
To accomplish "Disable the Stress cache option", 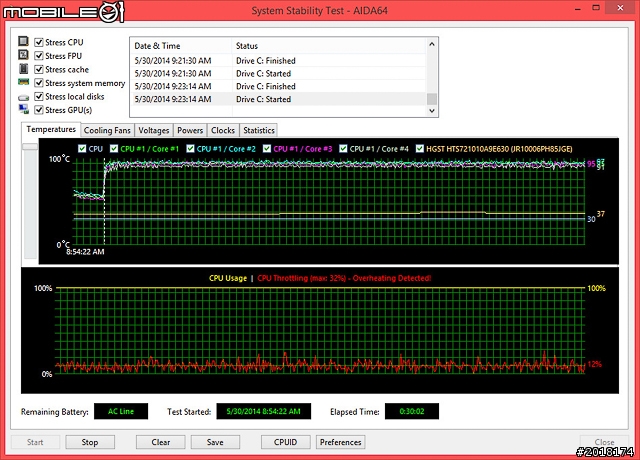I will tap(39, 69).
